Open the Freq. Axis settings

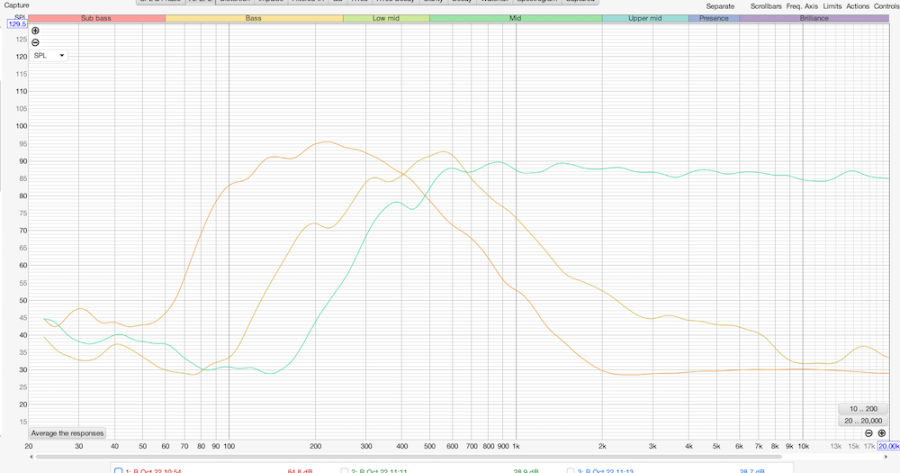tap(802, 6)
